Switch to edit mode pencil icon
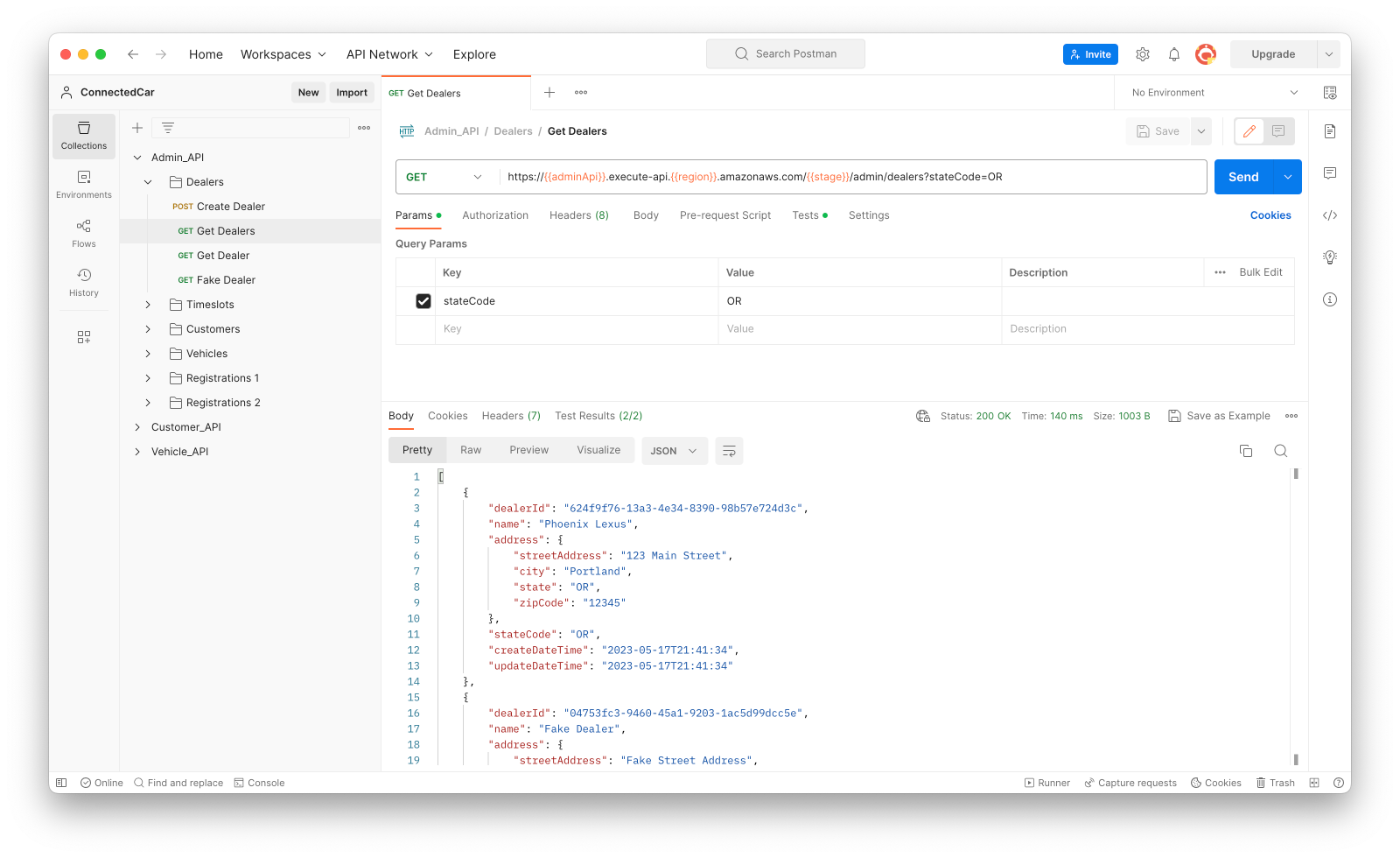This screenshot has width=1400, height=858. point(1249,131)
